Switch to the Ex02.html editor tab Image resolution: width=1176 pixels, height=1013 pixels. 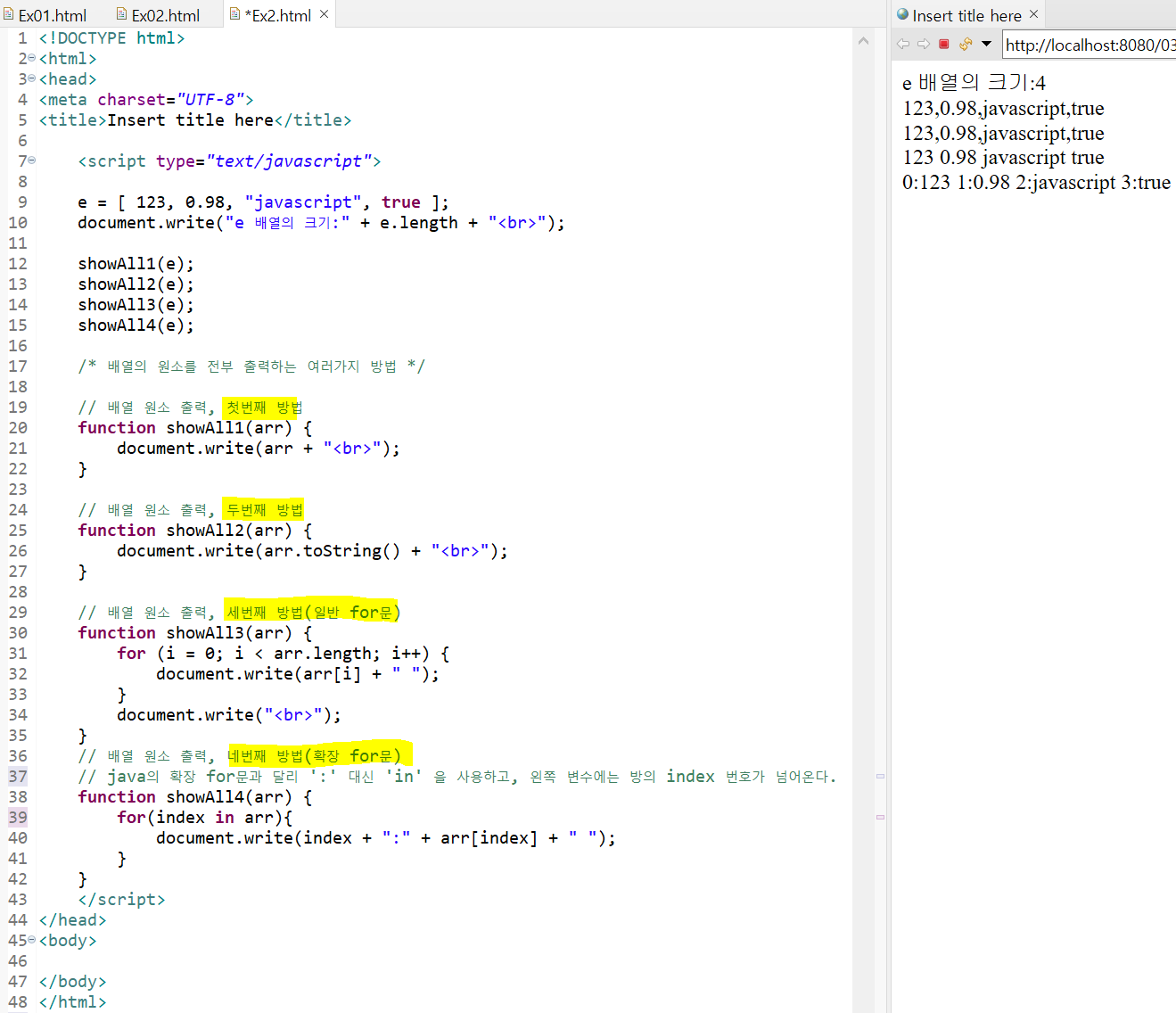pos(159,15)
